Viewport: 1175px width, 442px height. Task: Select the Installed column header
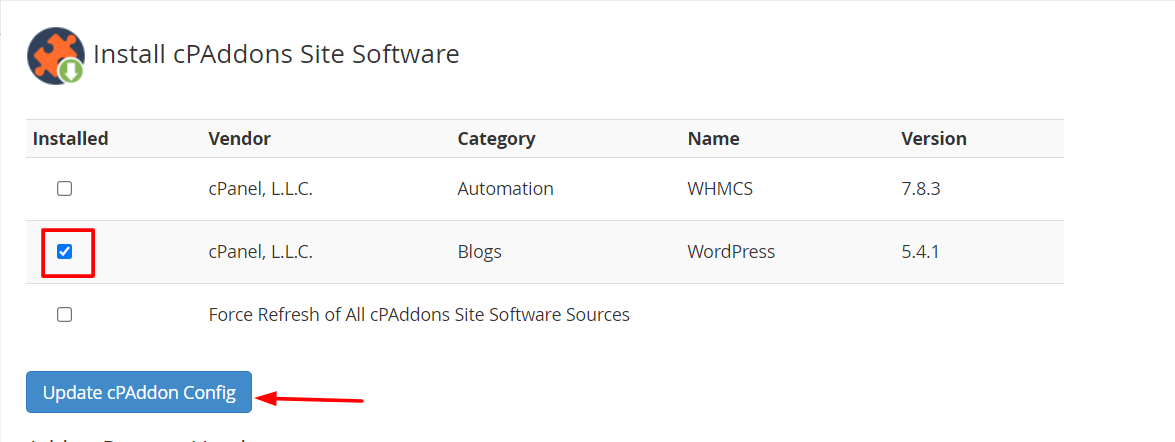71,139
